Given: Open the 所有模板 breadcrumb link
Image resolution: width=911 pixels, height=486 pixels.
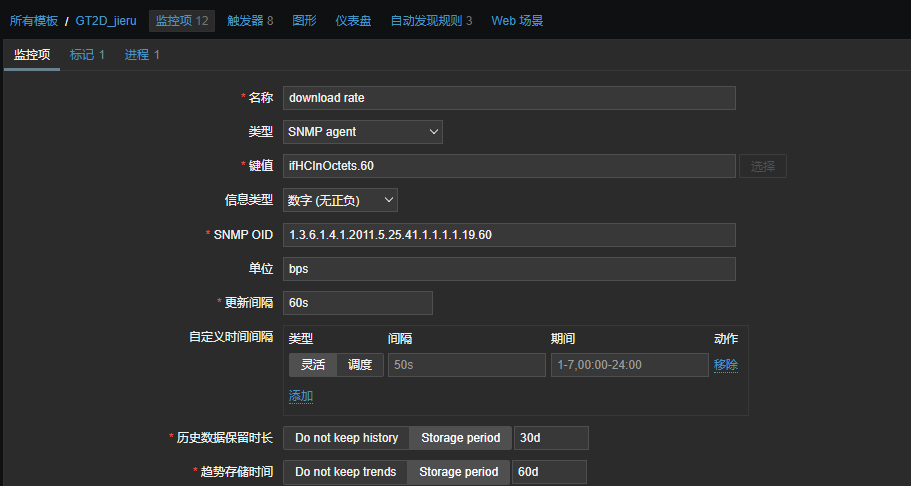Looking at the screenshot, I should [36, 20].
